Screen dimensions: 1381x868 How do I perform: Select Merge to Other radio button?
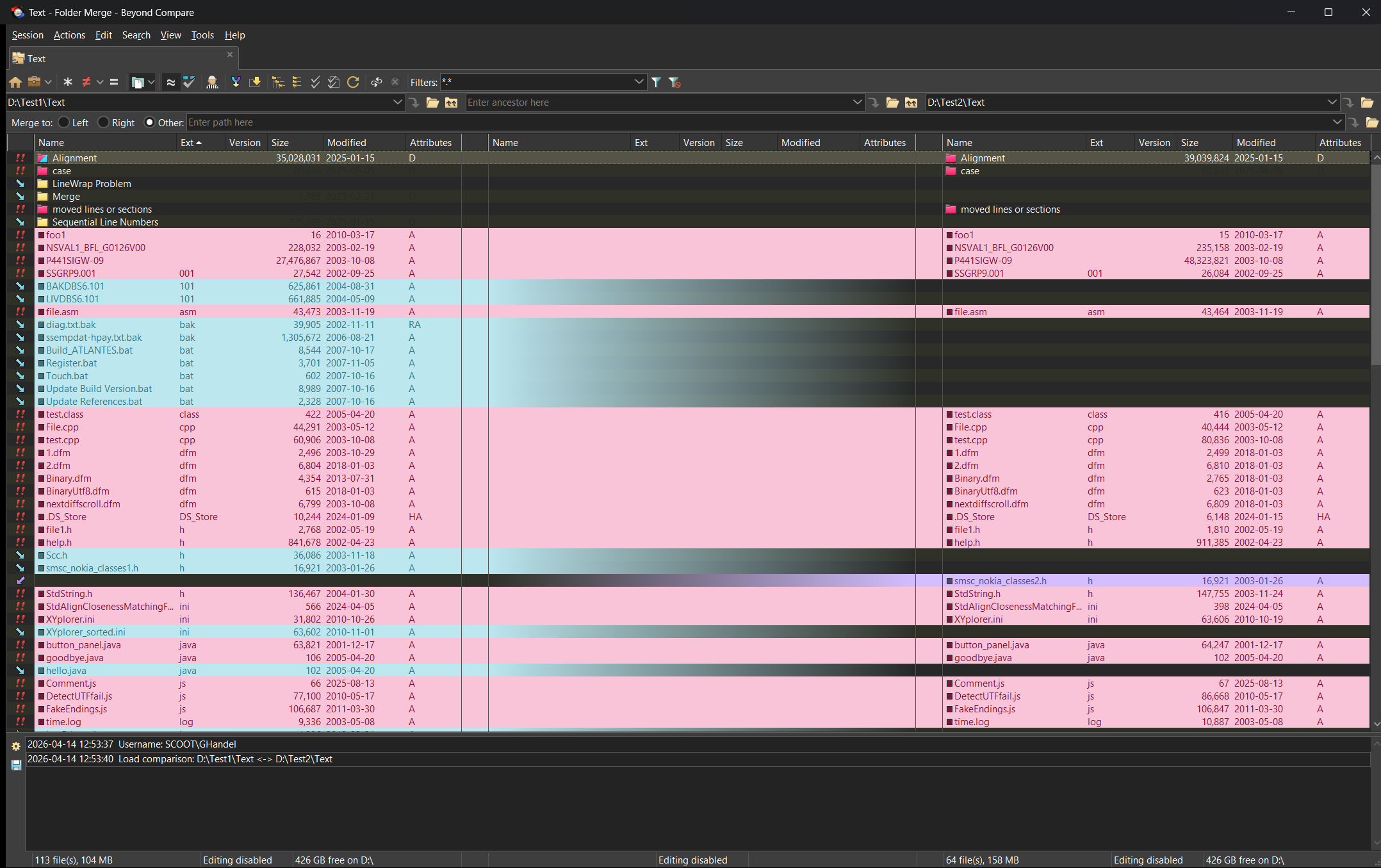pyautogui.click(x=149, y=122)
